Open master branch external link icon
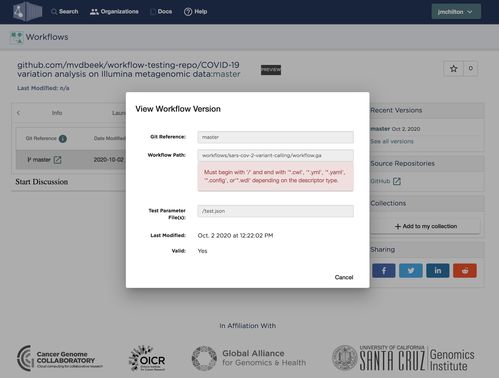 [x=57, y=160]
